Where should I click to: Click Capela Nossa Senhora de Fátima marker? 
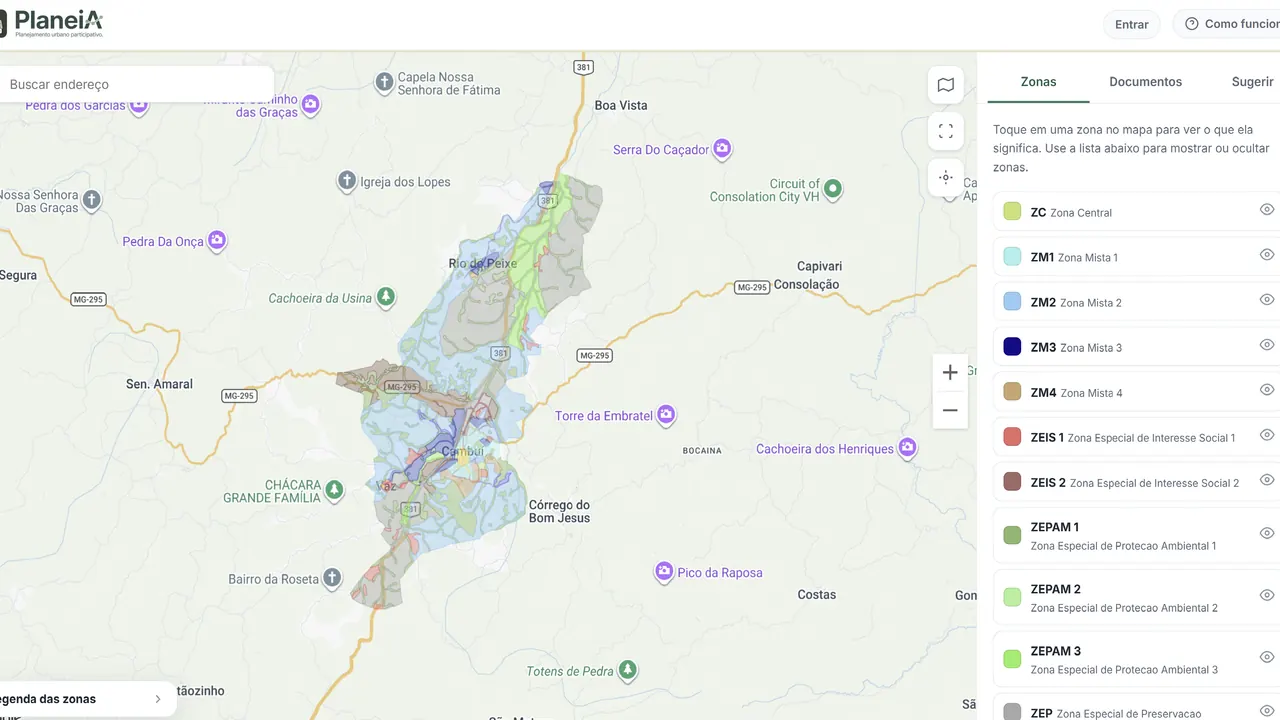384,83
